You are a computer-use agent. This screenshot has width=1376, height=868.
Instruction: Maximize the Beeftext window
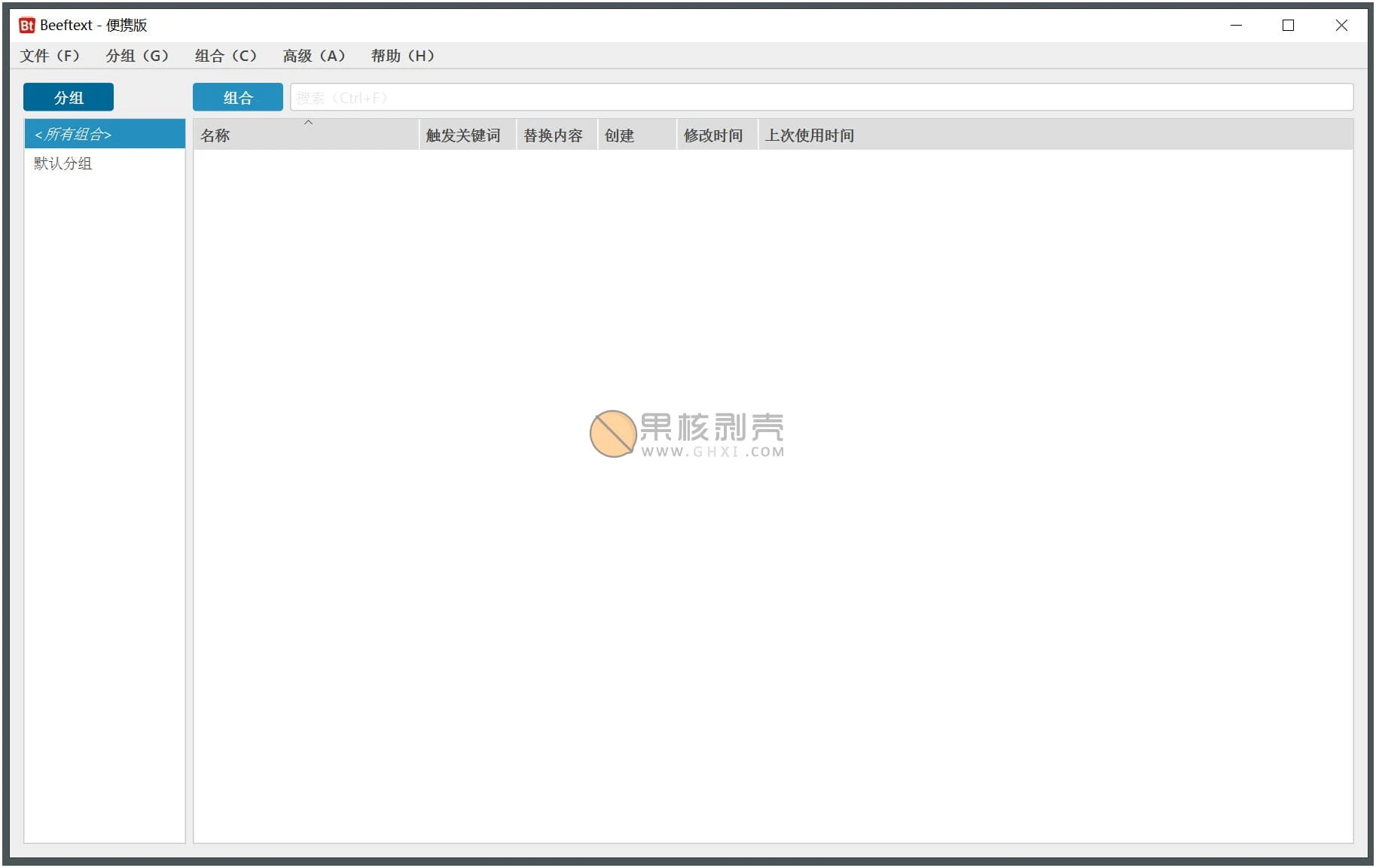(x=1289, y=26)
